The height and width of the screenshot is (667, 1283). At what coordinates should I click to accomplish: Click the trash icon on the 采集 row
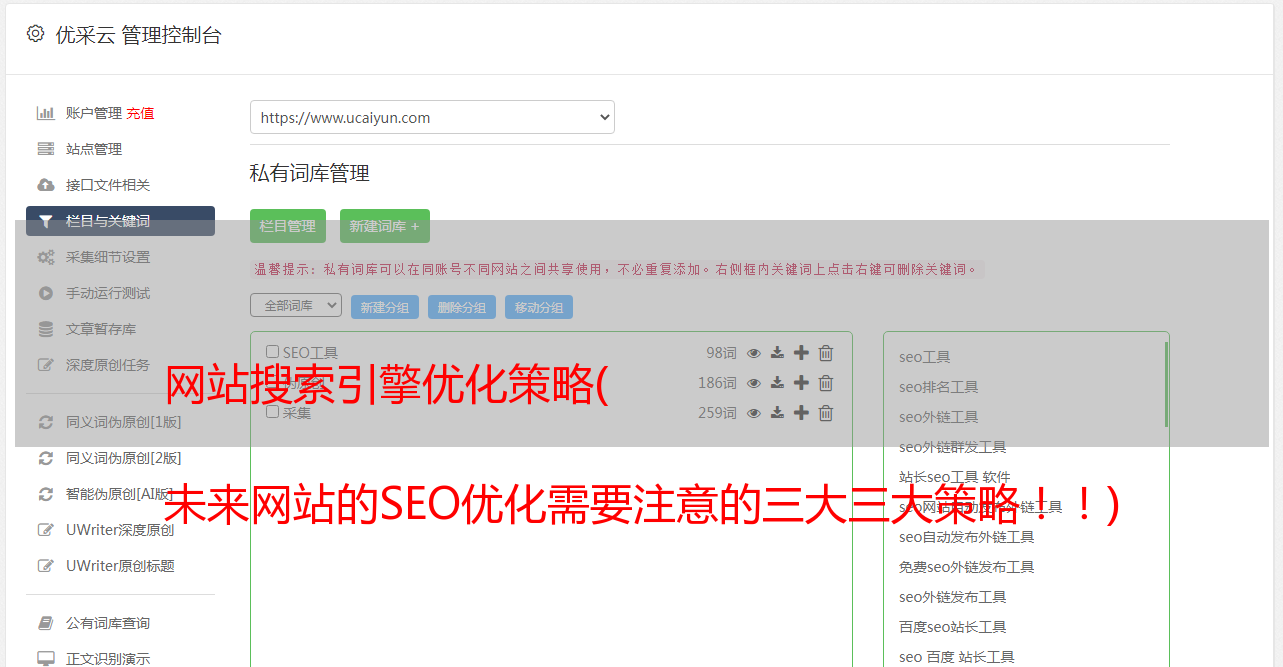(x=826, y=413)
